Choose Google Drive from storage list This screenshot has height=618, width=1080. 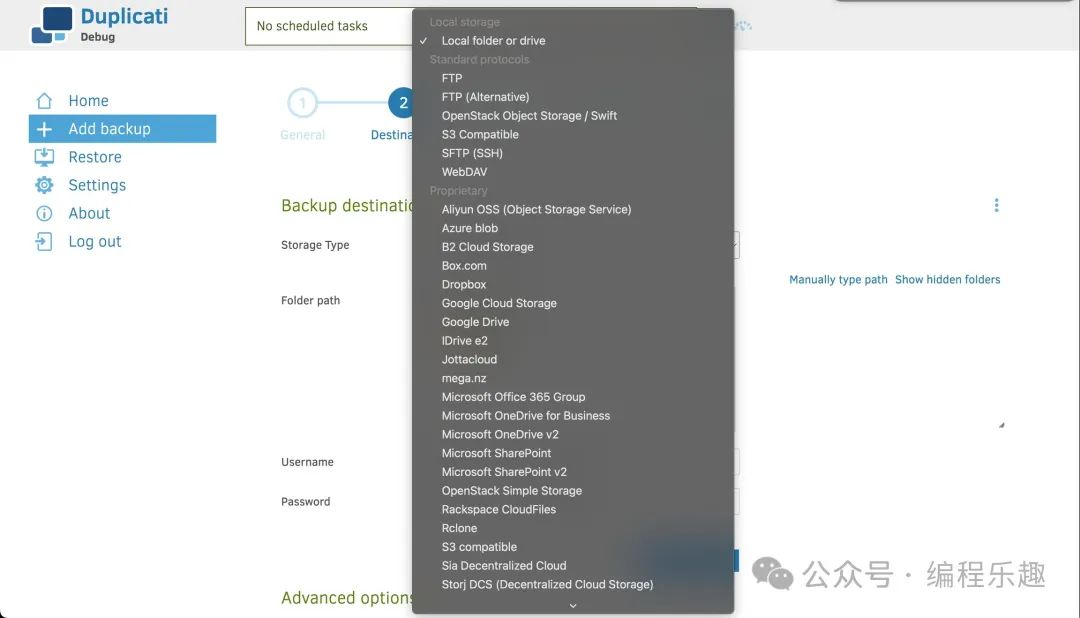(x=475, y=322)
